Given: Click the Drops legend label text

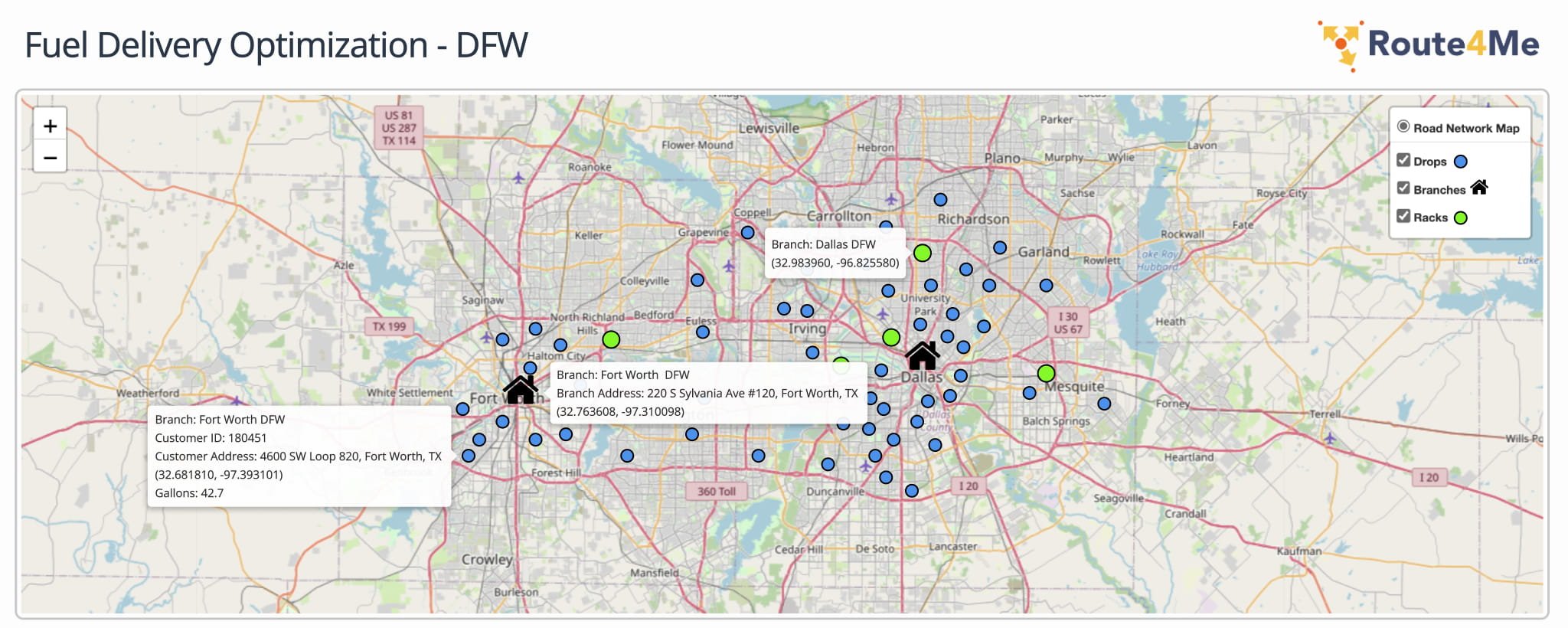Looking at the screenshot, I should click(1429, 162).
